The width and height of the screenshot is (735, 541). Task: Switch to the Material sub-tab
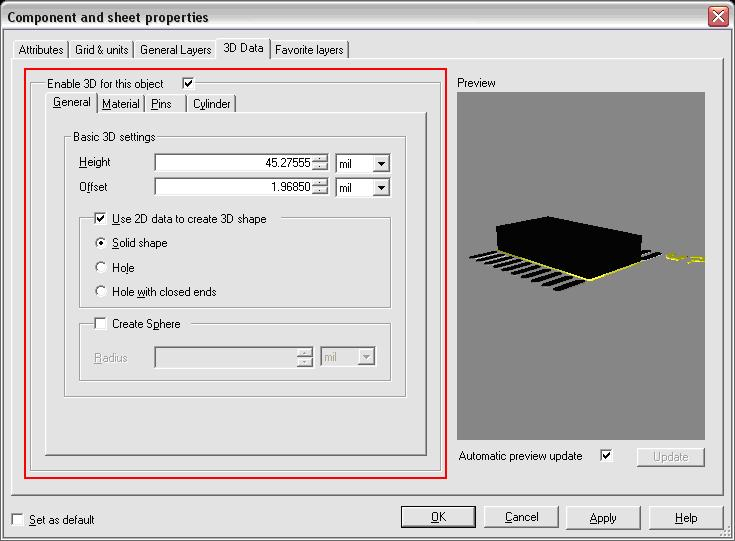point(121,104)
